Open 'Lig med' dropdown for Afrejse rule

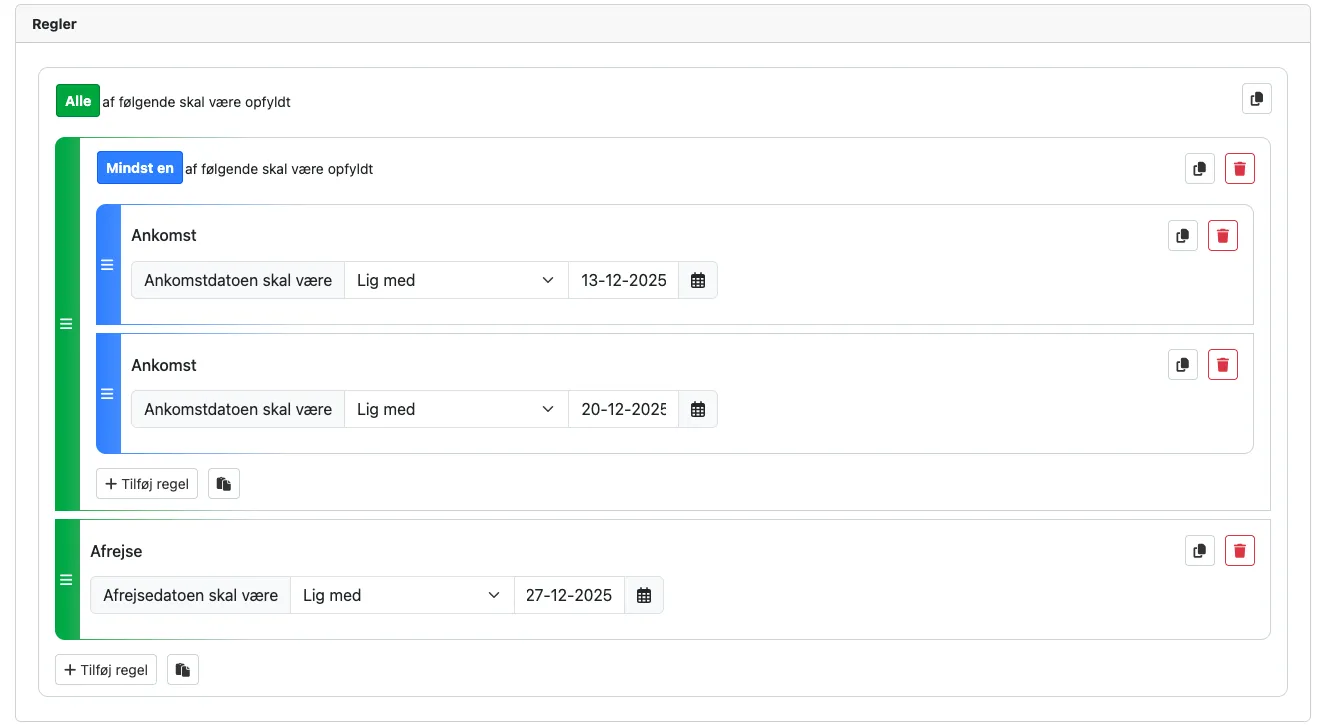[402, 596]
